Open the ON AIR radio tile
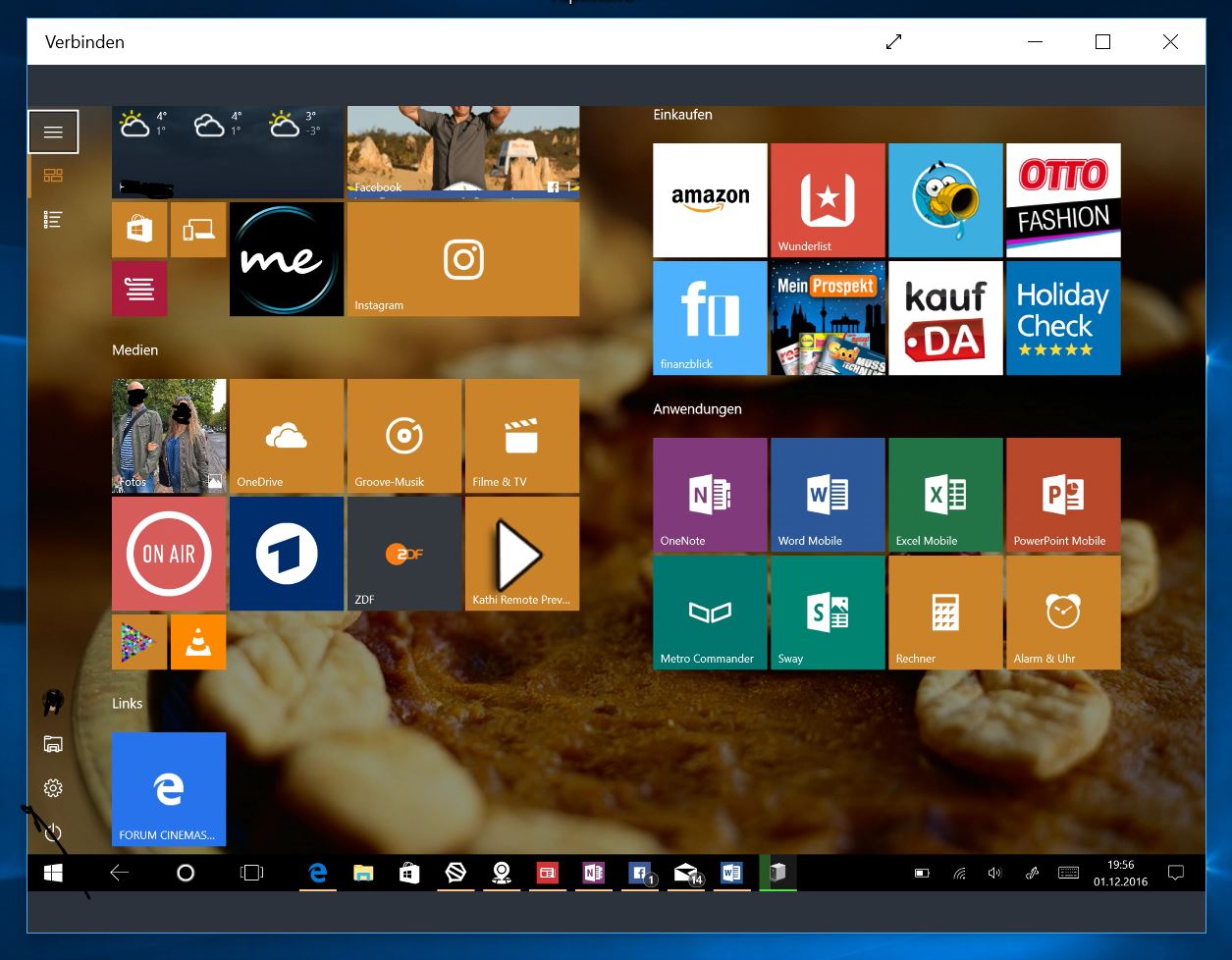This screenshot has width=1232, height=960. 169,554
